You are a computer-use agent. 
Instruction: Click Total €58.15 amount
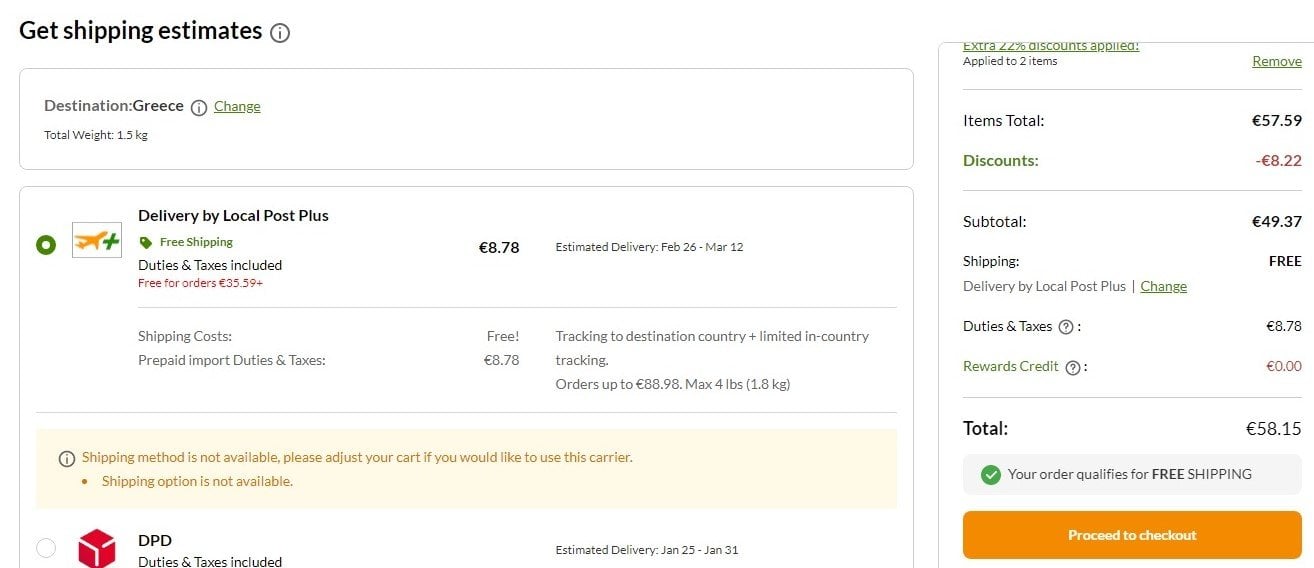(1273, 429)
